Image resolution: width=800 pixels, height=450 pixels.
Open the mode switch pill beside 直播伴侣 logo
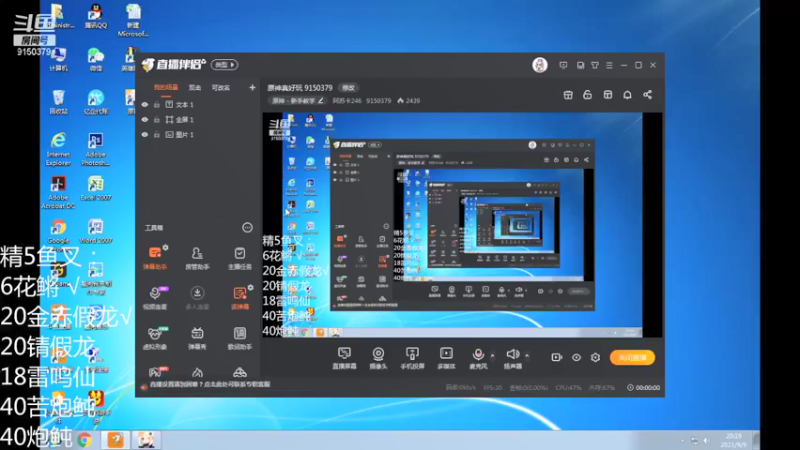click(x=224, y=65)
